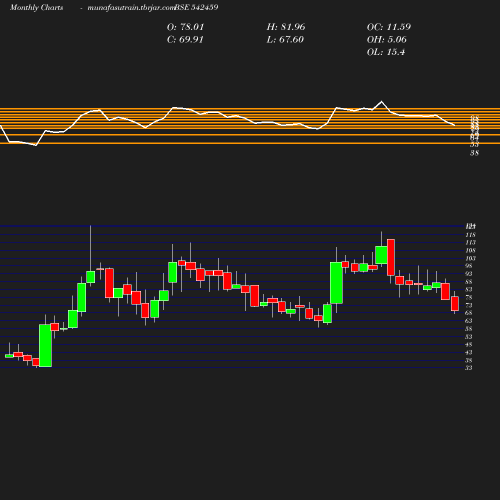This screenshot has height=500, width=500.
Task: Click price axis label 113
Action: tap(471, 243)
